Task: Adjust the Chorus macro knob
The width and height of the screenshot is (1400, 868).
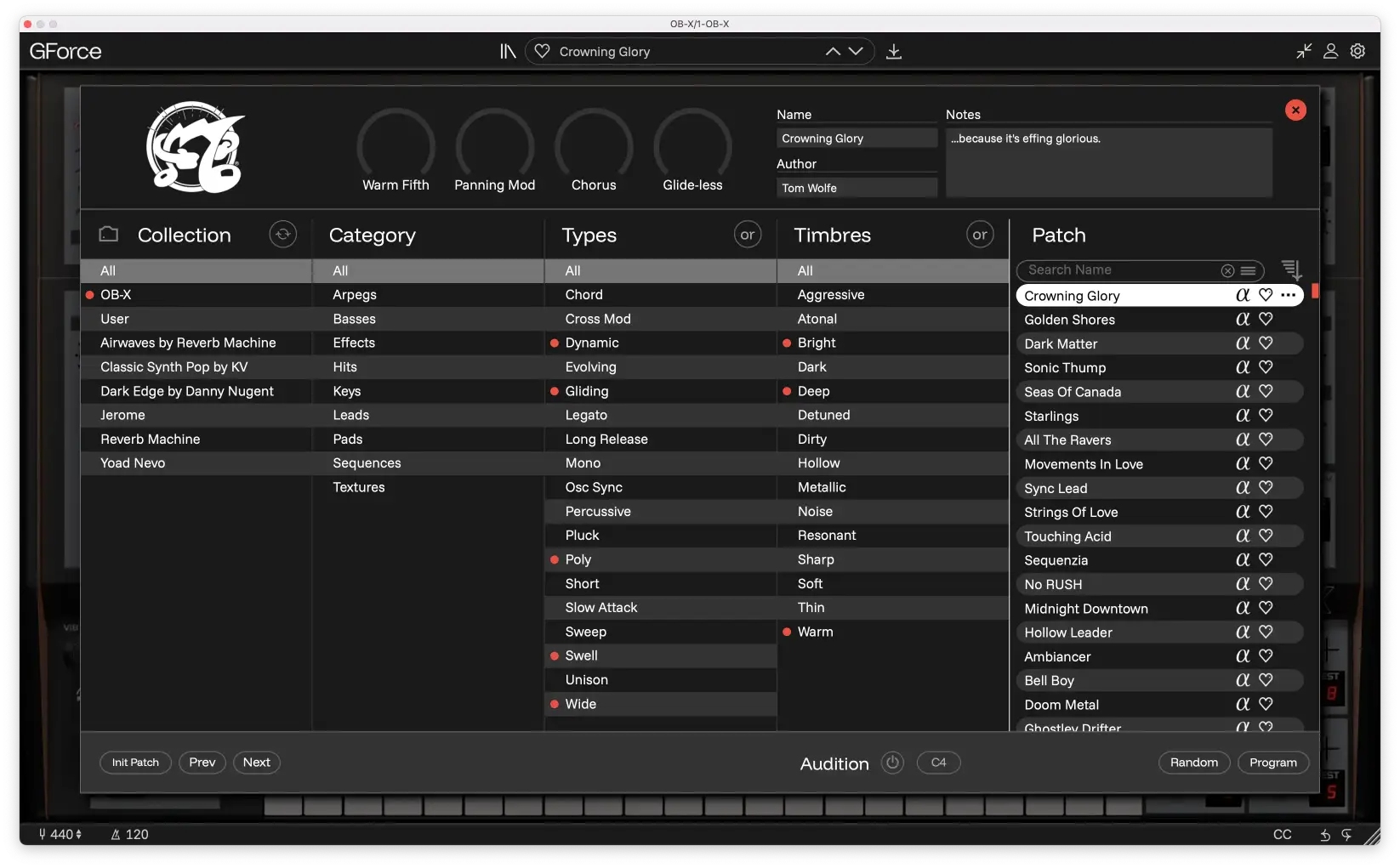Action: 594,146
